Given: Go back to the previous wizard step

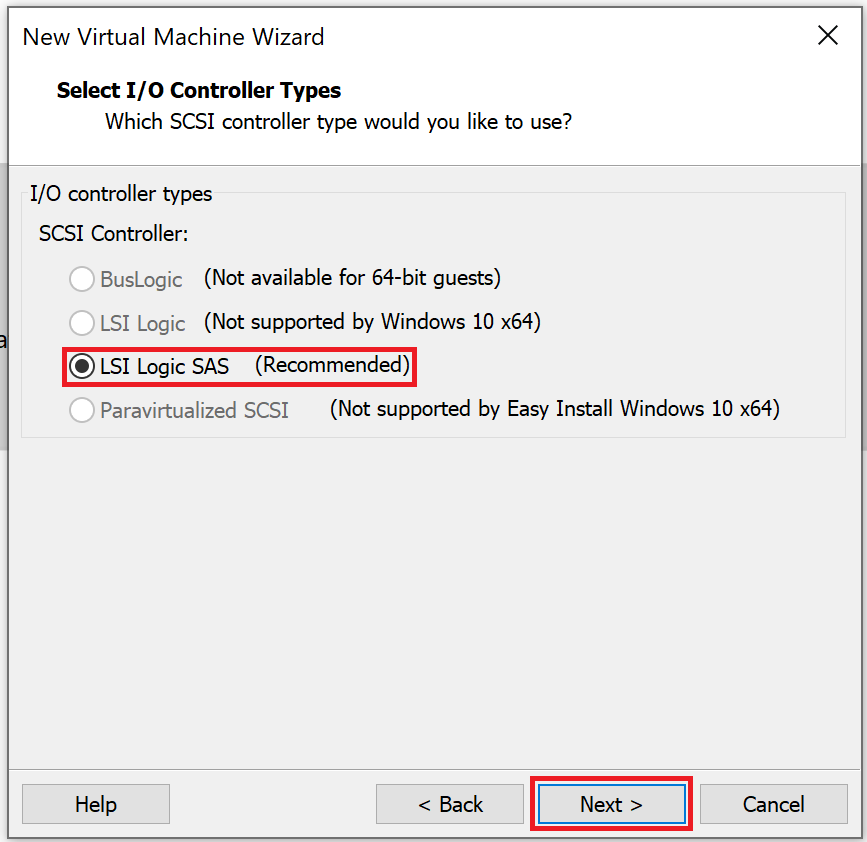Looking at the screenshot, I should pyautogui.click(x=450, y=804).
